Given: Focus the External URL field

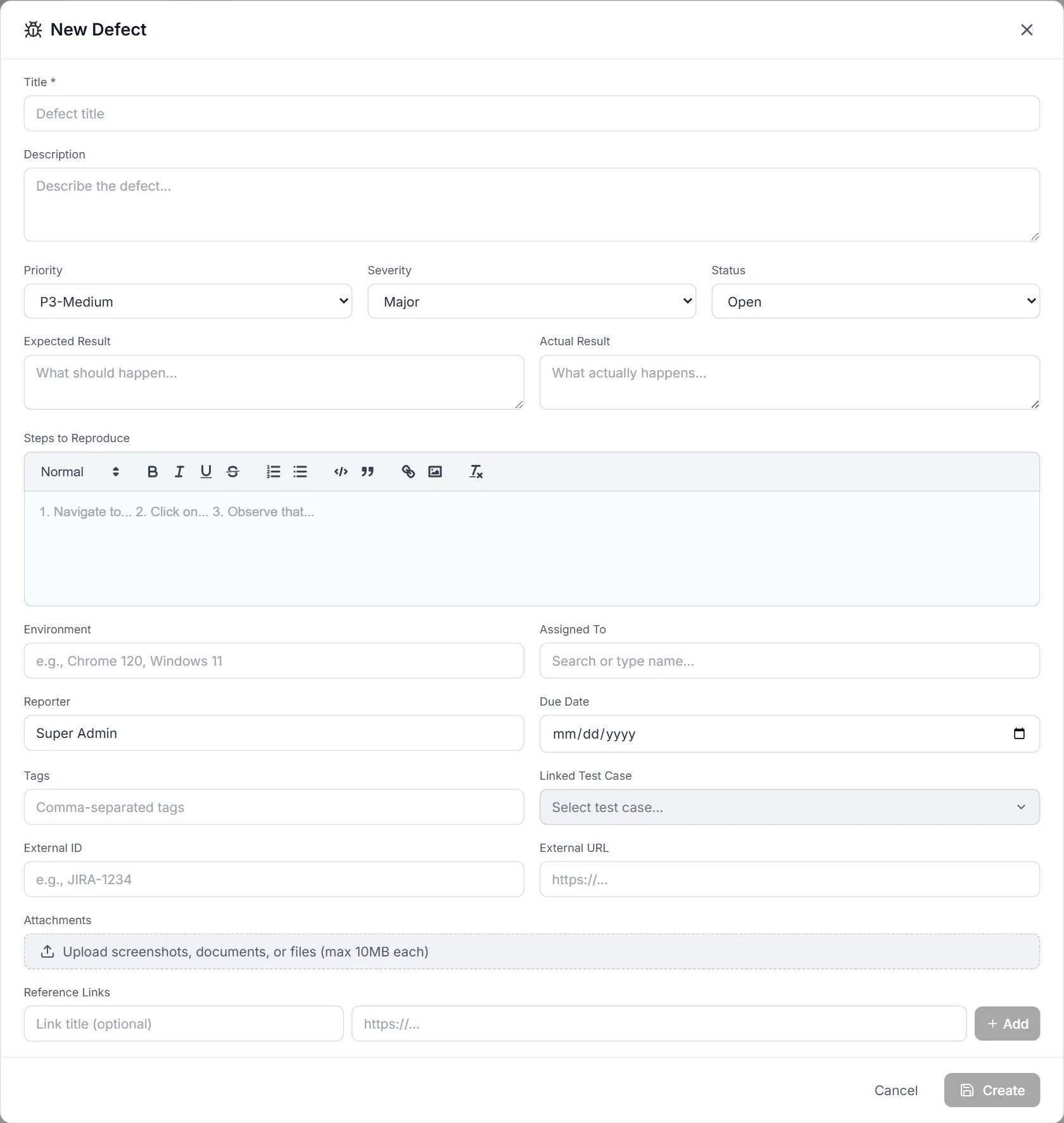Looking at the screenshot, I should (789, 879).
